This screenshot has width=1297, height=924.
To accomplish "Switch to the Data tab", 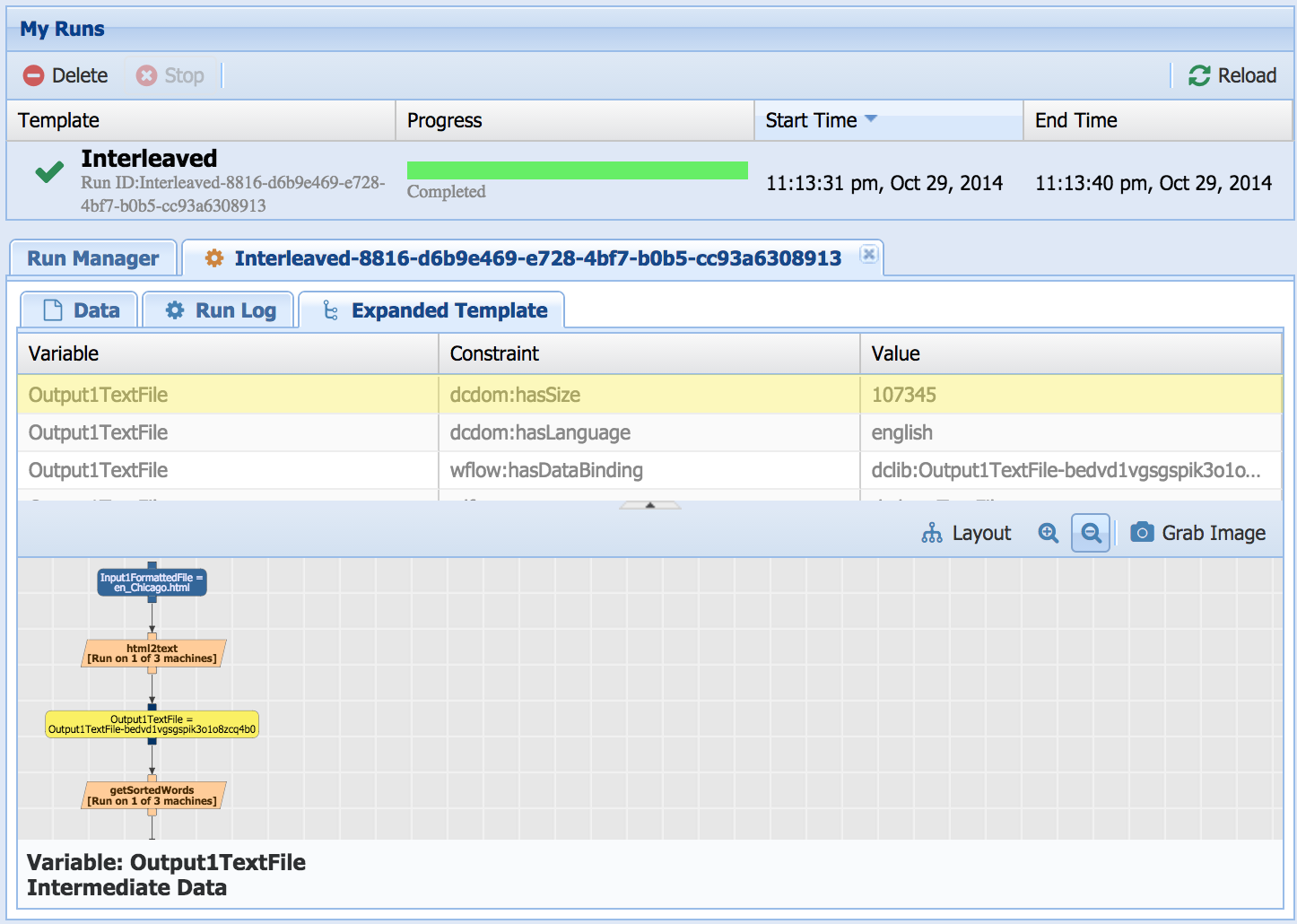I will point(81,311).
